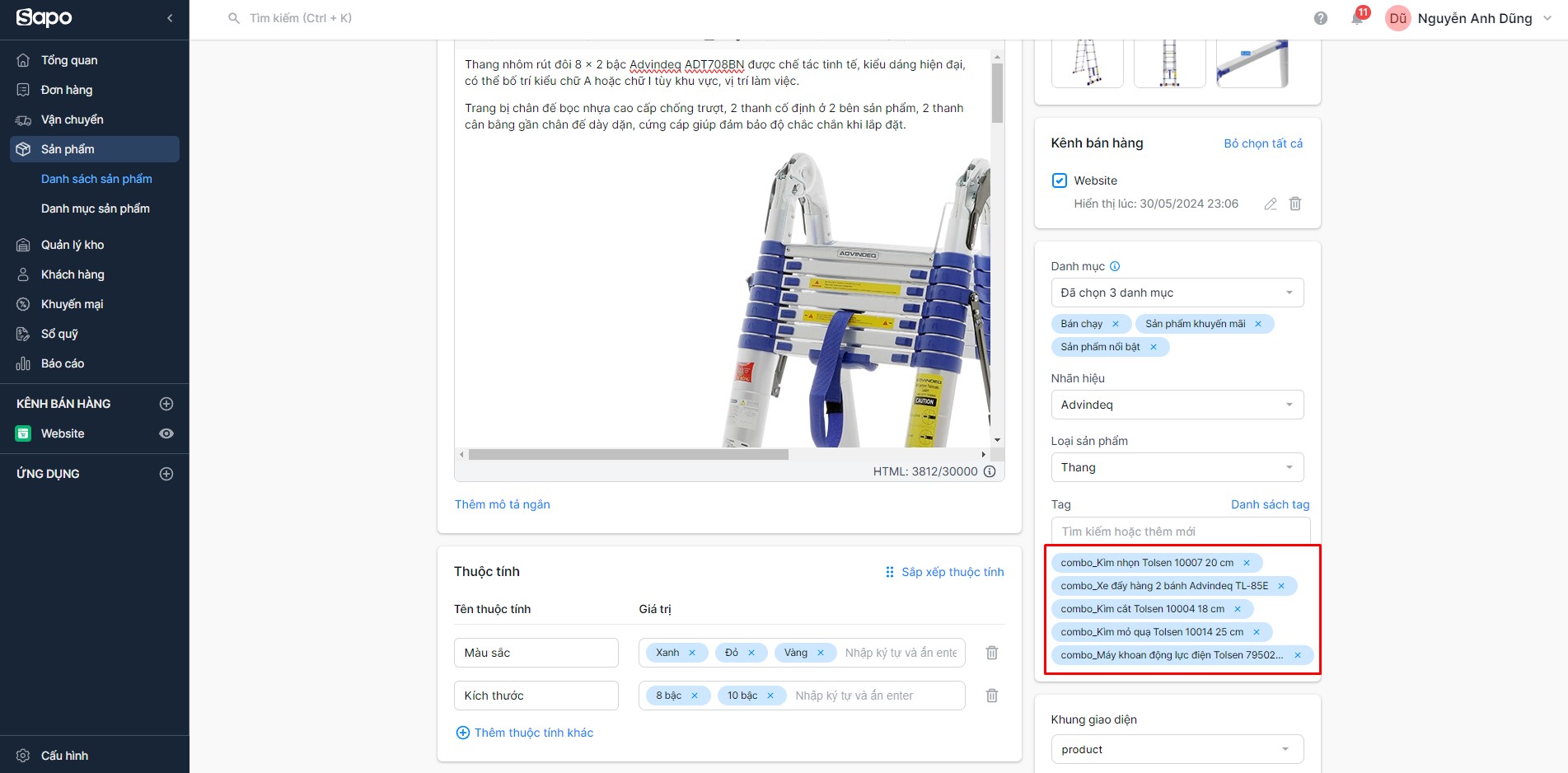The height and width of the screenshot is (773, 1568).
Task: Click the Kích thước attribute name field
Action: pyautogui.click(x=536, y=696)
